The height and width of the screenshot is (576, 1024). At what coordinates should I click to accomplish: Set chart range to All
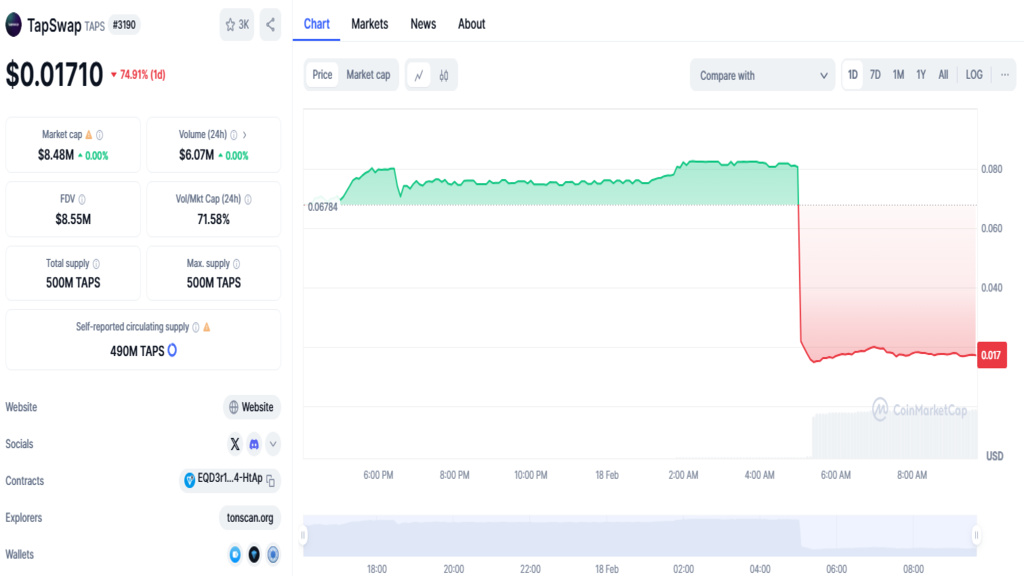coord(943,75)
